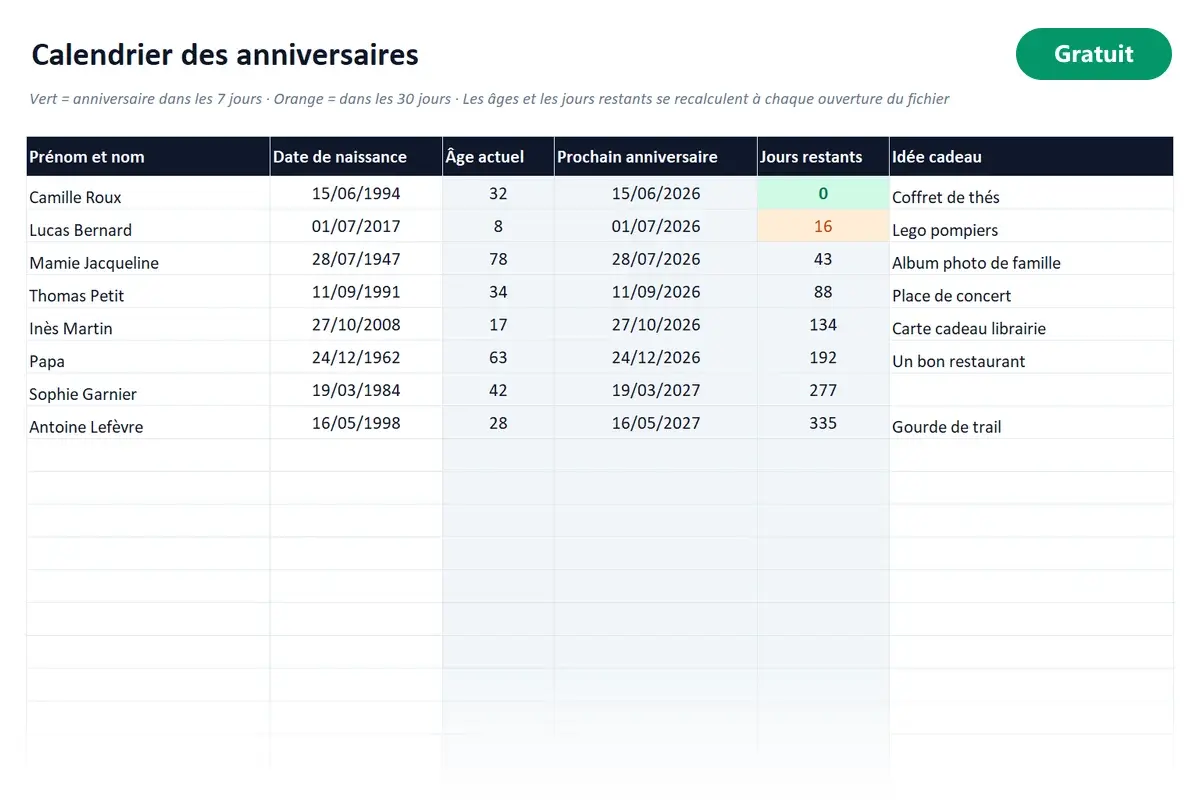This screenshot has width=1200, height=800.
Task: Click the name cell Thomas Petit
Action: [148, 292]
